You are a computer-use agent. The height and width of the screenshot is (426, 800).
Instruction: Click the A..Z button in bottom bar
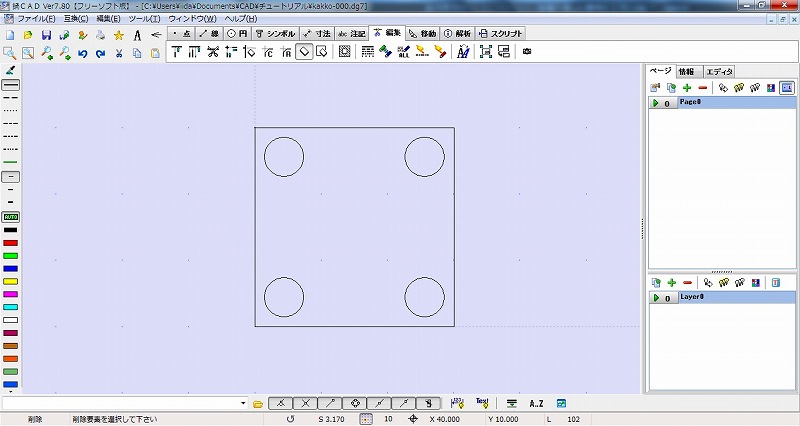[536, 403]
